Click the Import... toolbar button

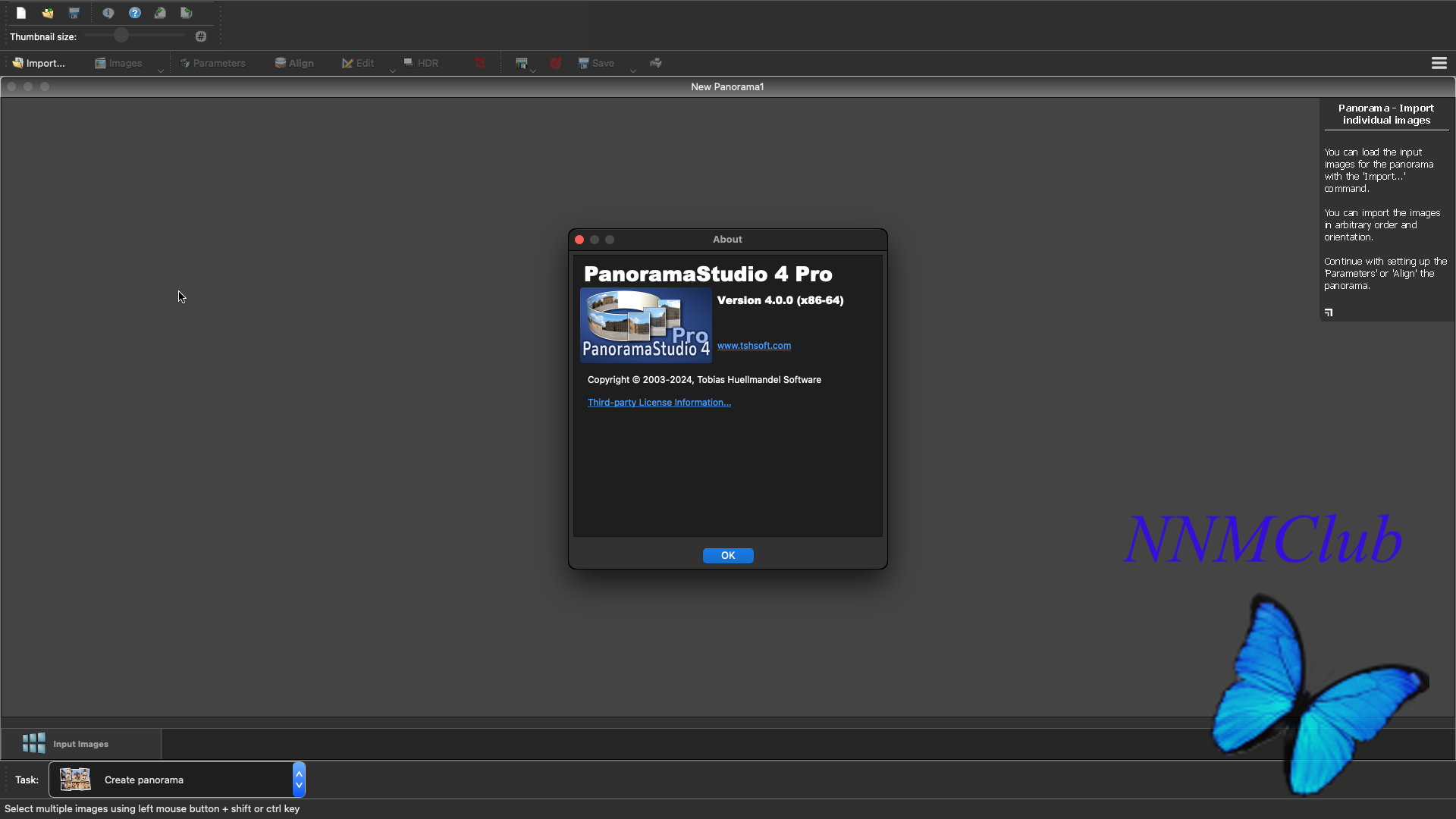(x=39, y=63)
